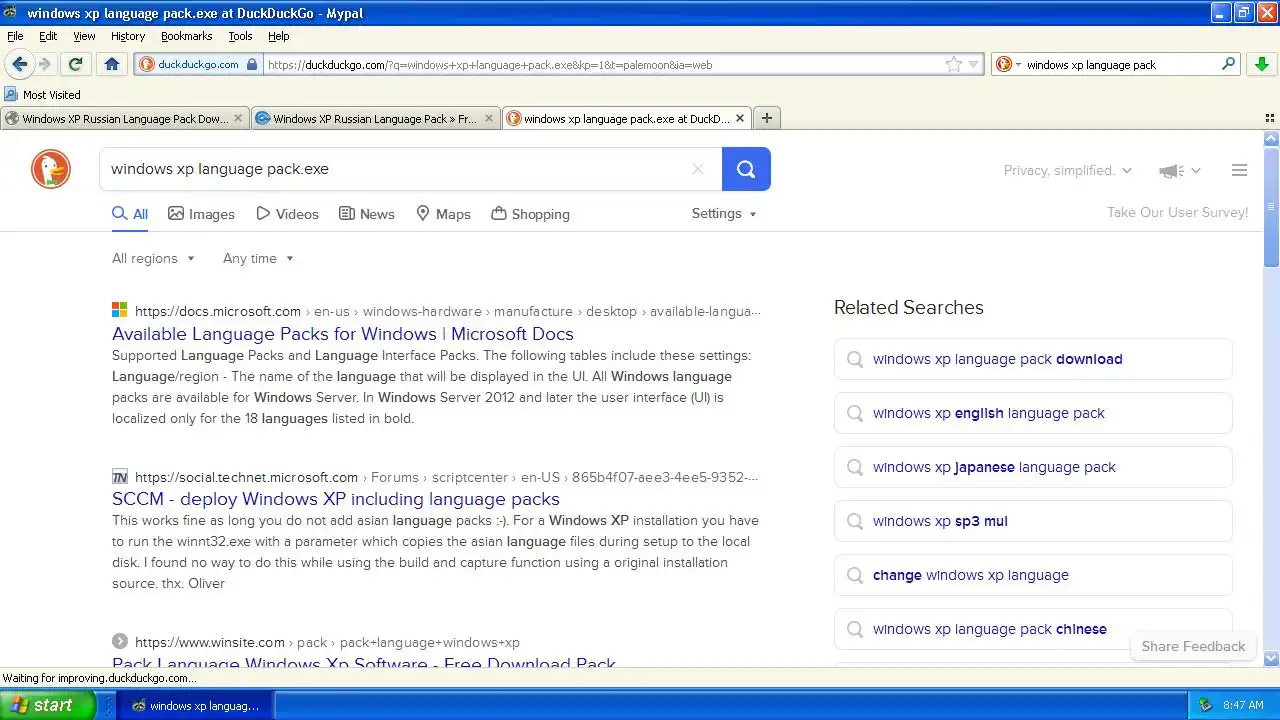Click in the browser toolbar search box
Viewport: 1280px width, 720px height.
point(1120,64)
